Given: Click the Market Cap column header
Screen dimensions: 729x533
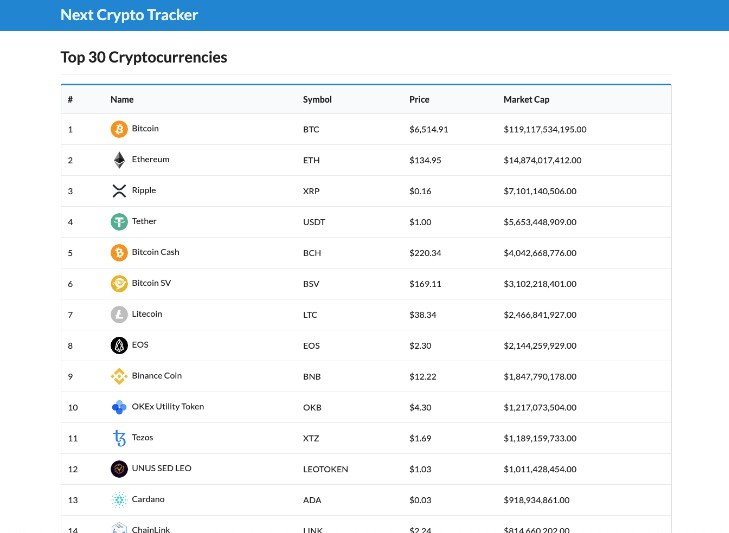Looking at the screenshot, I should (x=526, y=100).
